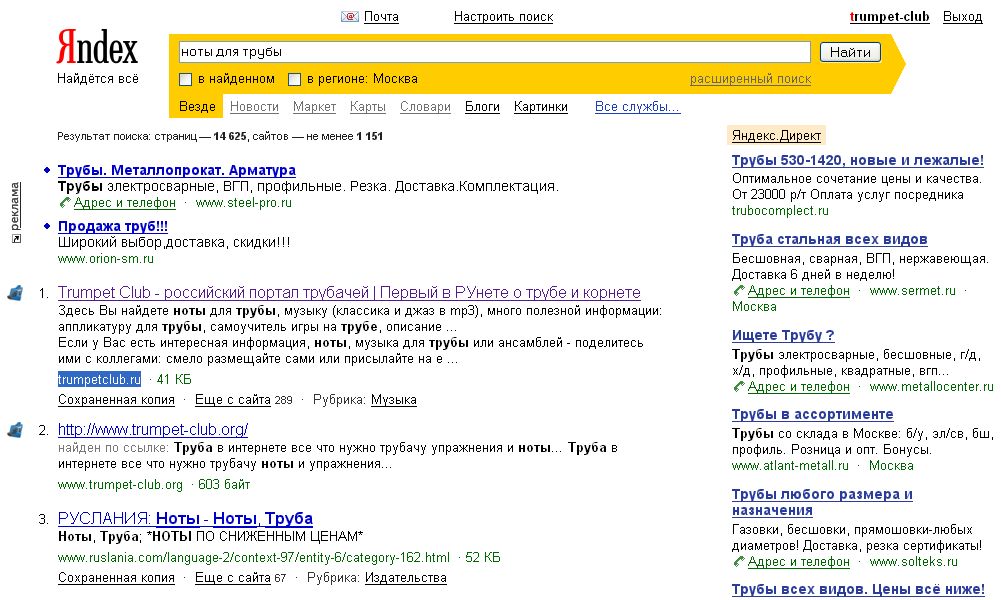1001x600 pixels.
Task: Open the Музыка rubric link
Action: [394, 400]
